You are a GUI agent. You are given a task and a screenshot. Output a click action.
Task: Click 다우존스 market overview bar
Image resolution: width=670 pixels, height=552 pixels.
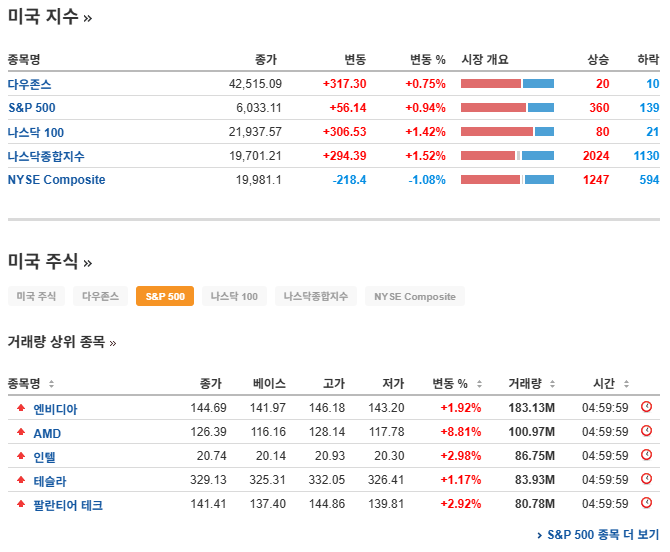click(x=507, y=83)
